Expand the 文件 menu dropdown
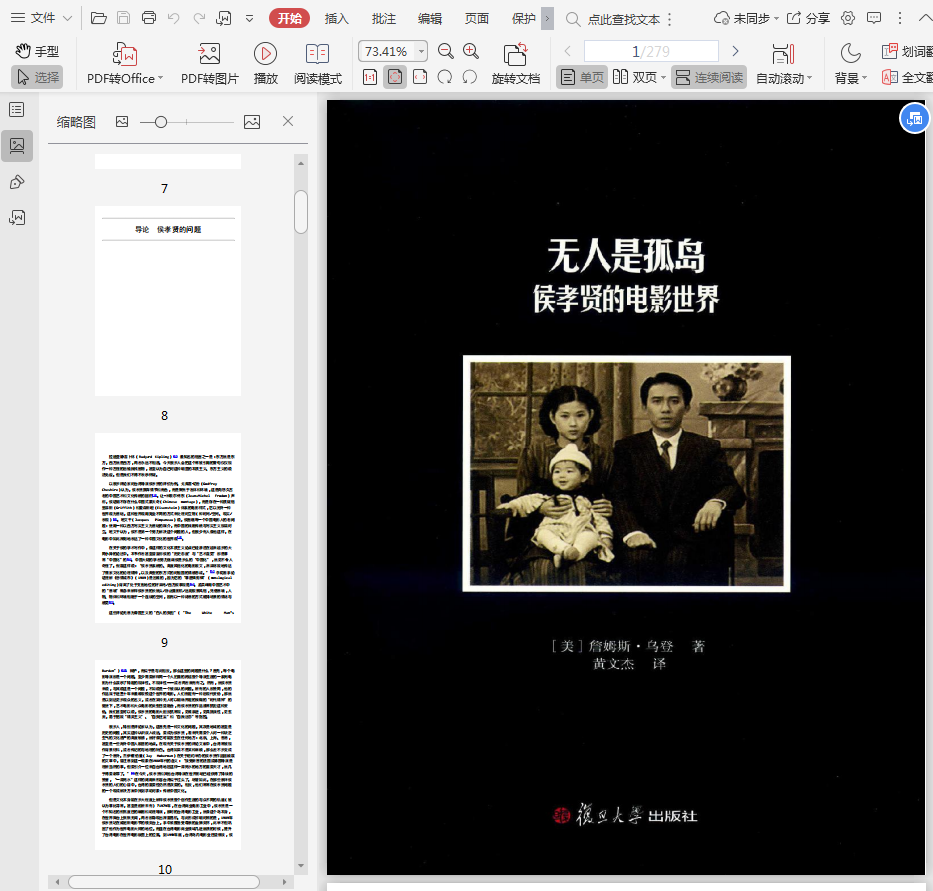The height and width of the screenshot is (891, 933). point(42,18)
